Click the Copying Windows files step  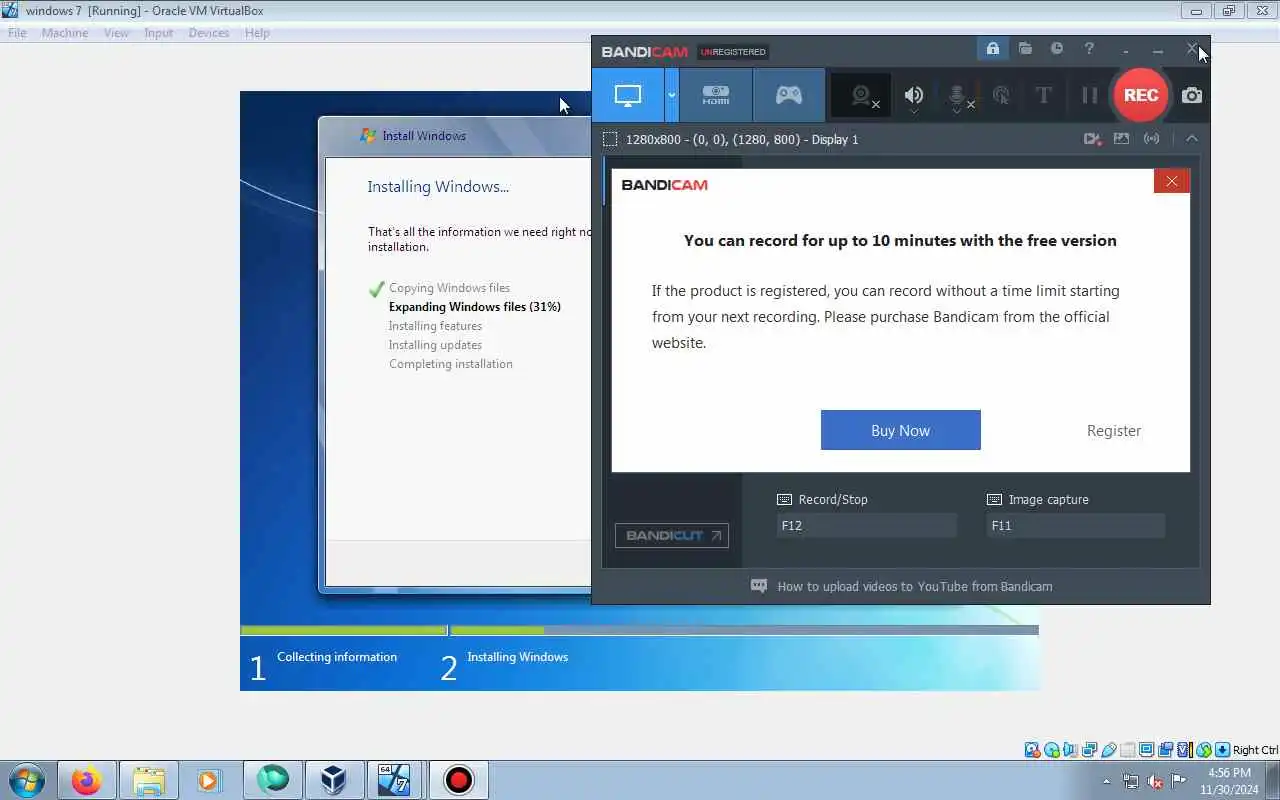(449, 288)
